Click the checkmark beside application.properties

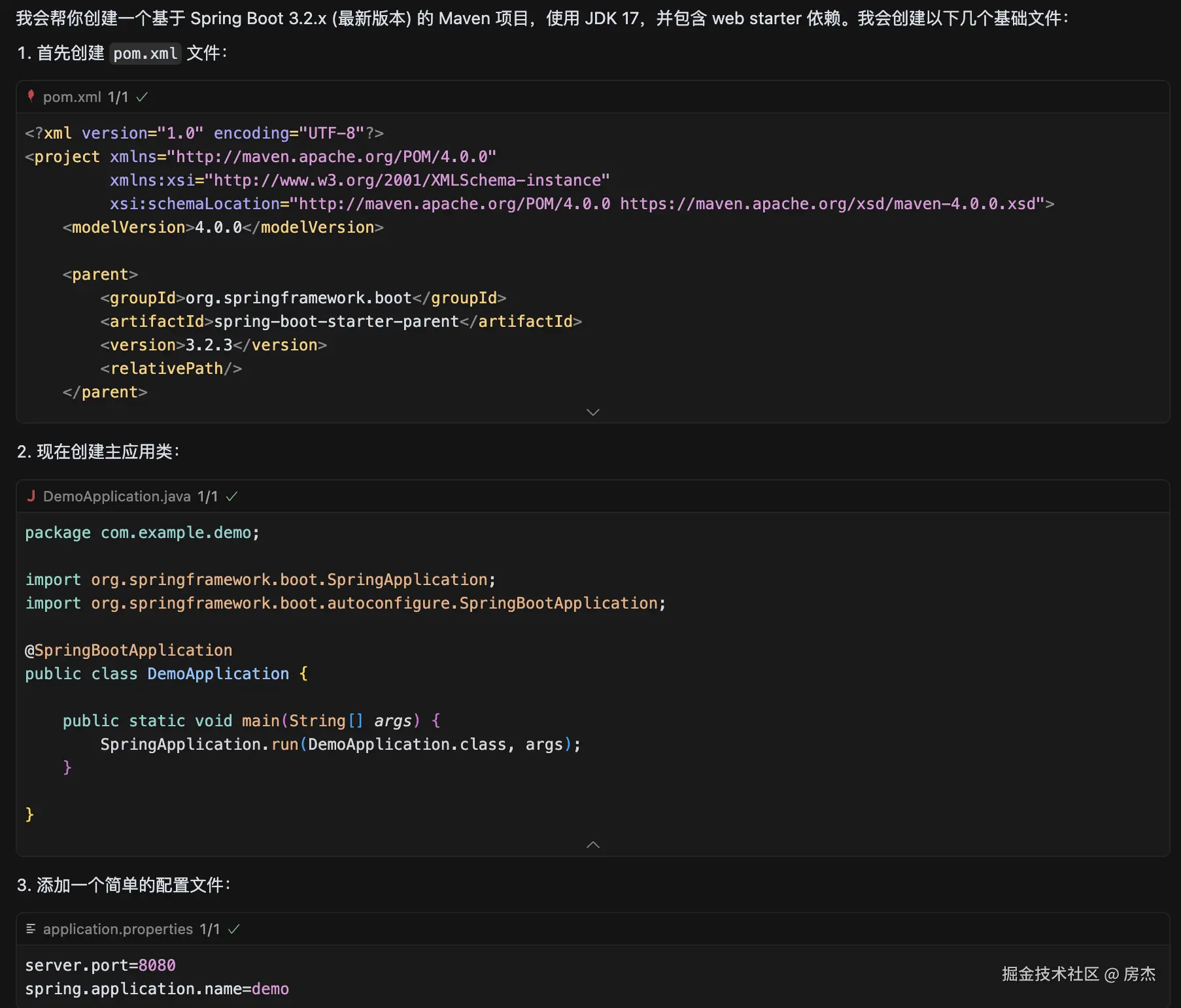point(233,929)
